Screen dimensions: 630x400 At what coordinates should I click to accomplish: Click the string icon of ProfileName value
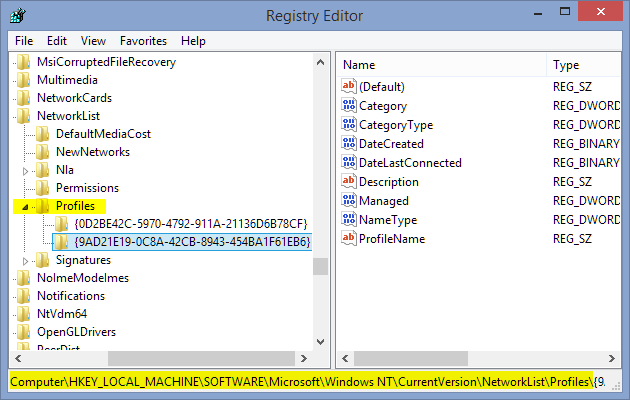click(349, 239)
